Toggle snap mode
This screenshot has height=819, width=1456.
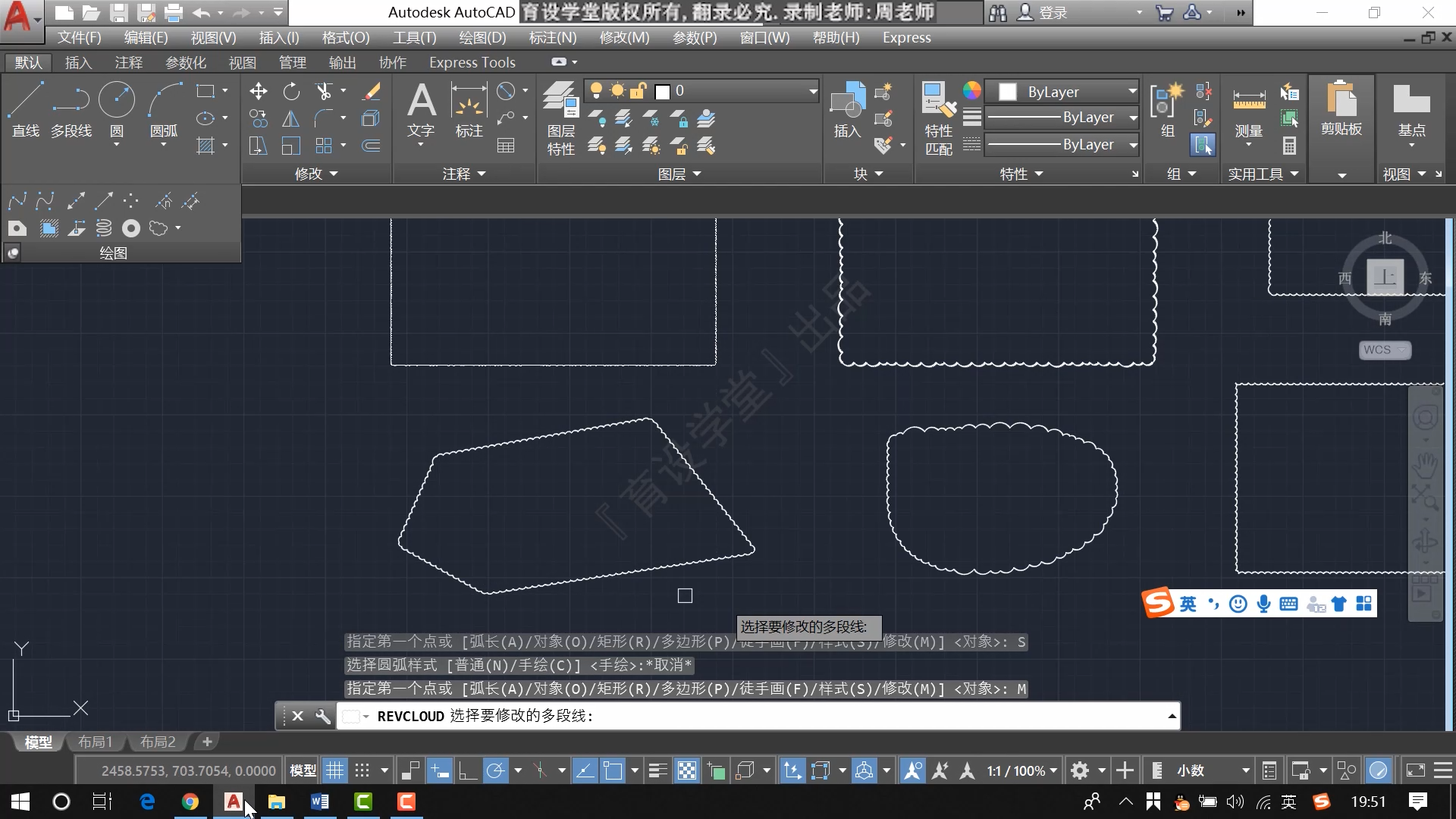tap(362, 771)
